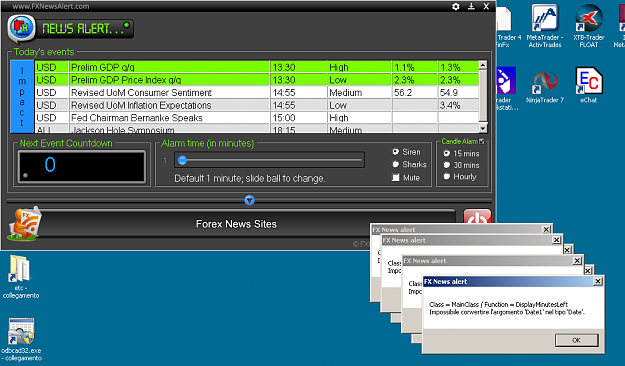The height and width of the screenshot is (366, 625).
Task: Click OK in the FX News alert dialog
Action: pos(576,340)
